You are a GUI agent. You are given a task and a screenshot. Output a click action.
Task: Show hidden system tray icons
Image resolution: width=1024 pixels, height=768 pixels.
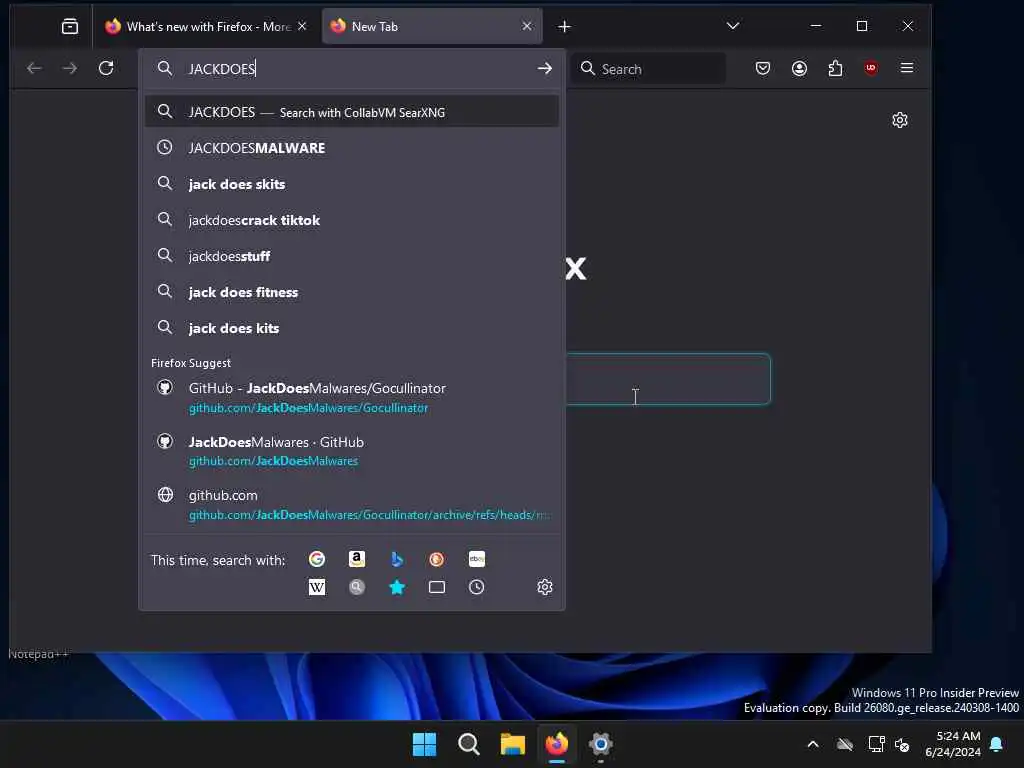click(x=813, y=744)
